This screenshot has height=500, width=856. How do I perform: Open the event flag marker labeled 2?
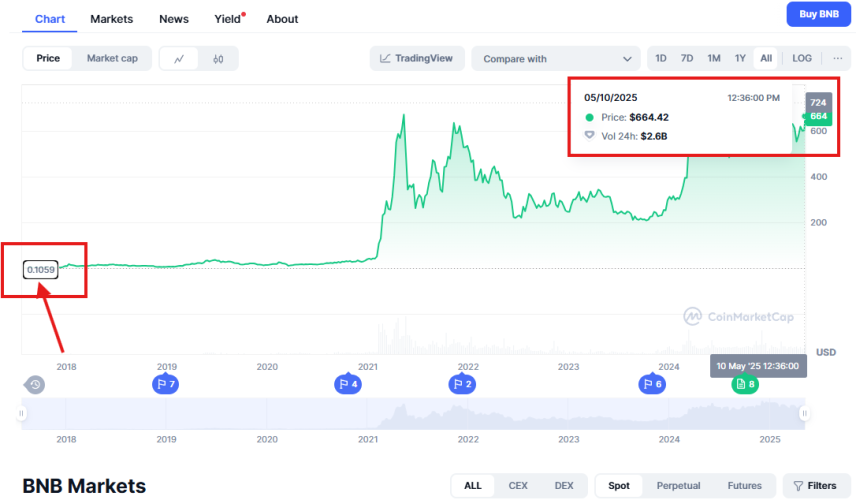(462, 384)
